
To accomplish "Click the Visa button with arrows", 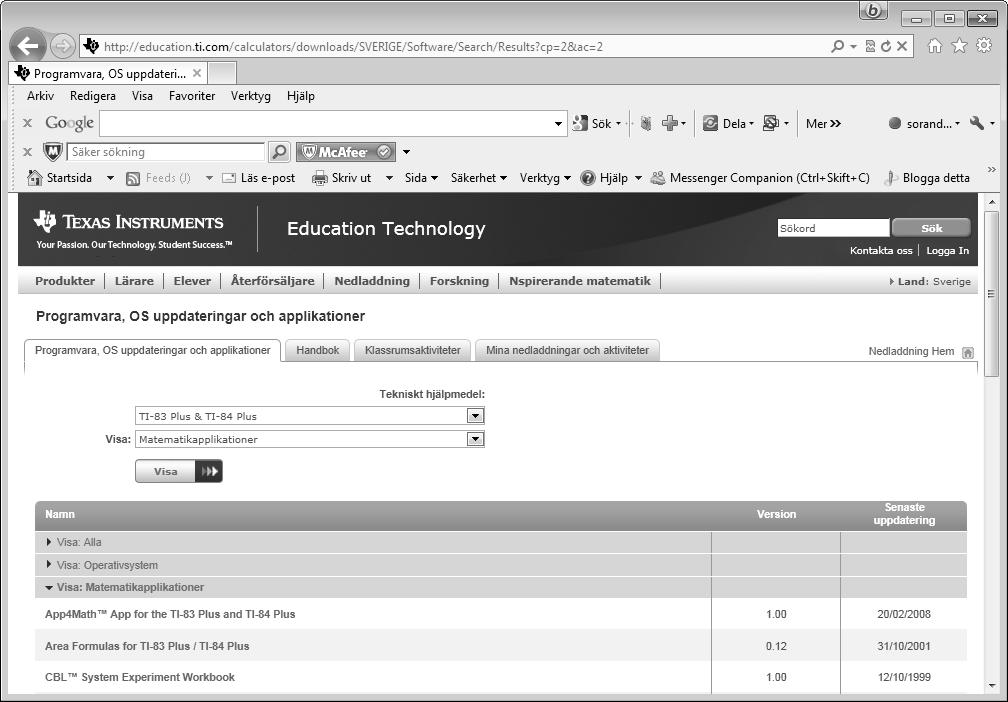I will [179, 471].
